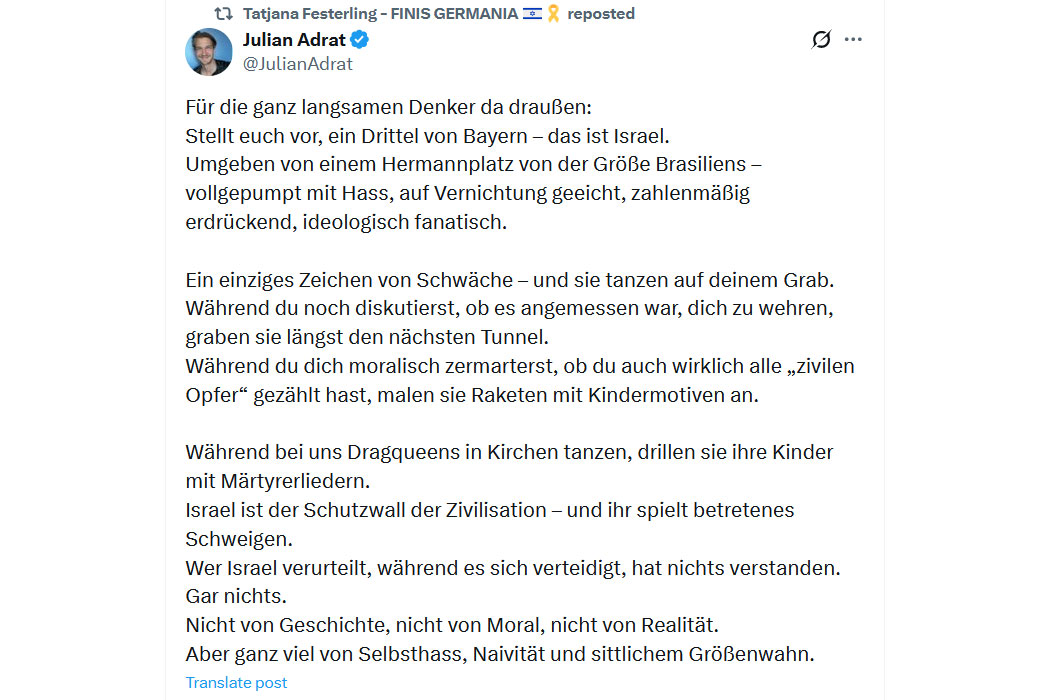Open the @JulianAdrat handle
Image resolution: width=1050 pixels, height=700 pixels.
[x=297, y=64]
